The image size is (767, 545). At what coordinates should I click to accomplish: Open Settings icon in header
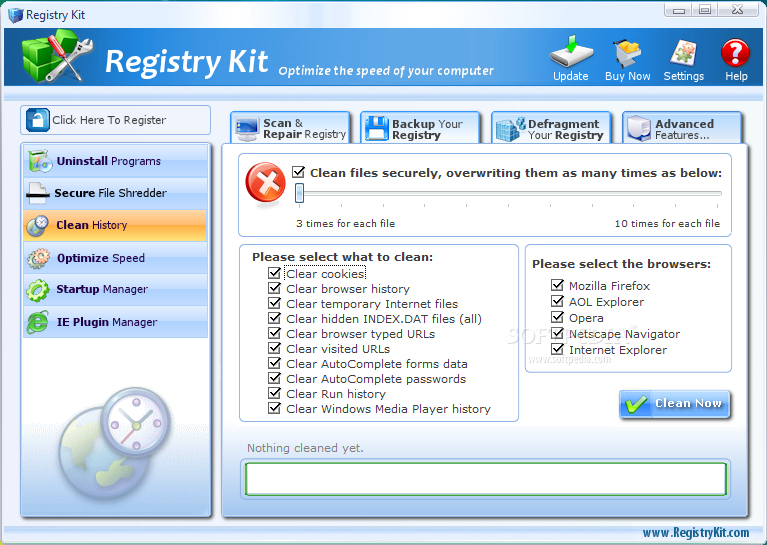(683, 52)
